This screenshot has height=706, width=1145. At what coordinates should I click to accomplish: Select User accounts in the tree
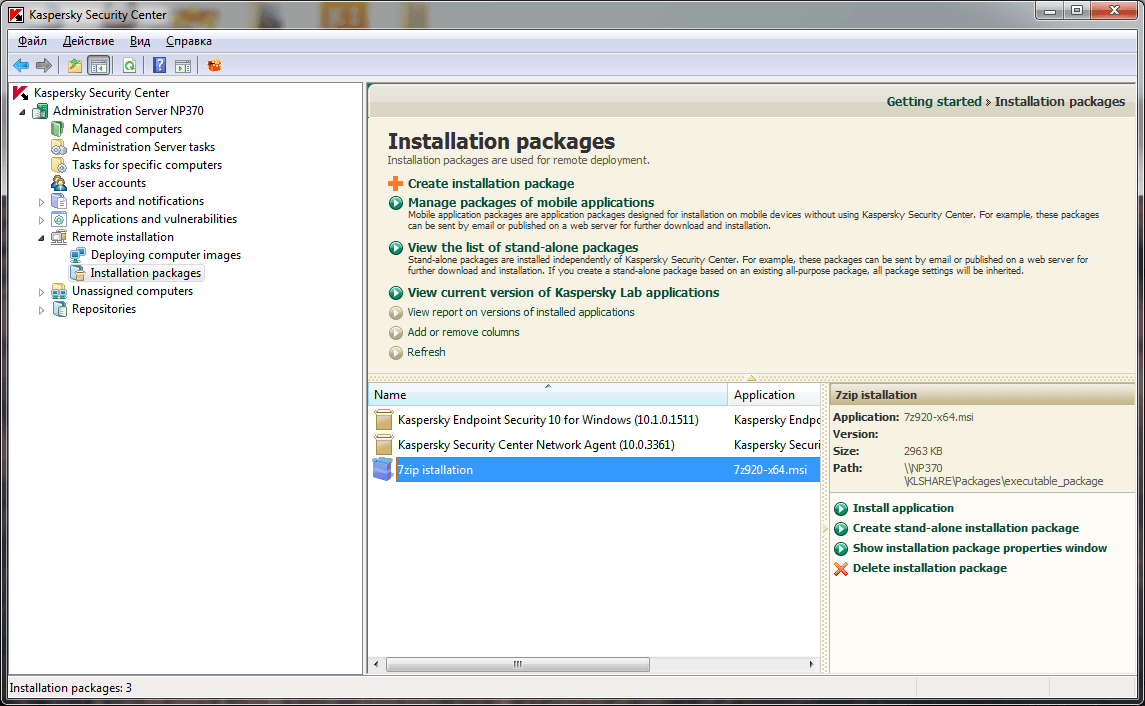pos(109,183)
